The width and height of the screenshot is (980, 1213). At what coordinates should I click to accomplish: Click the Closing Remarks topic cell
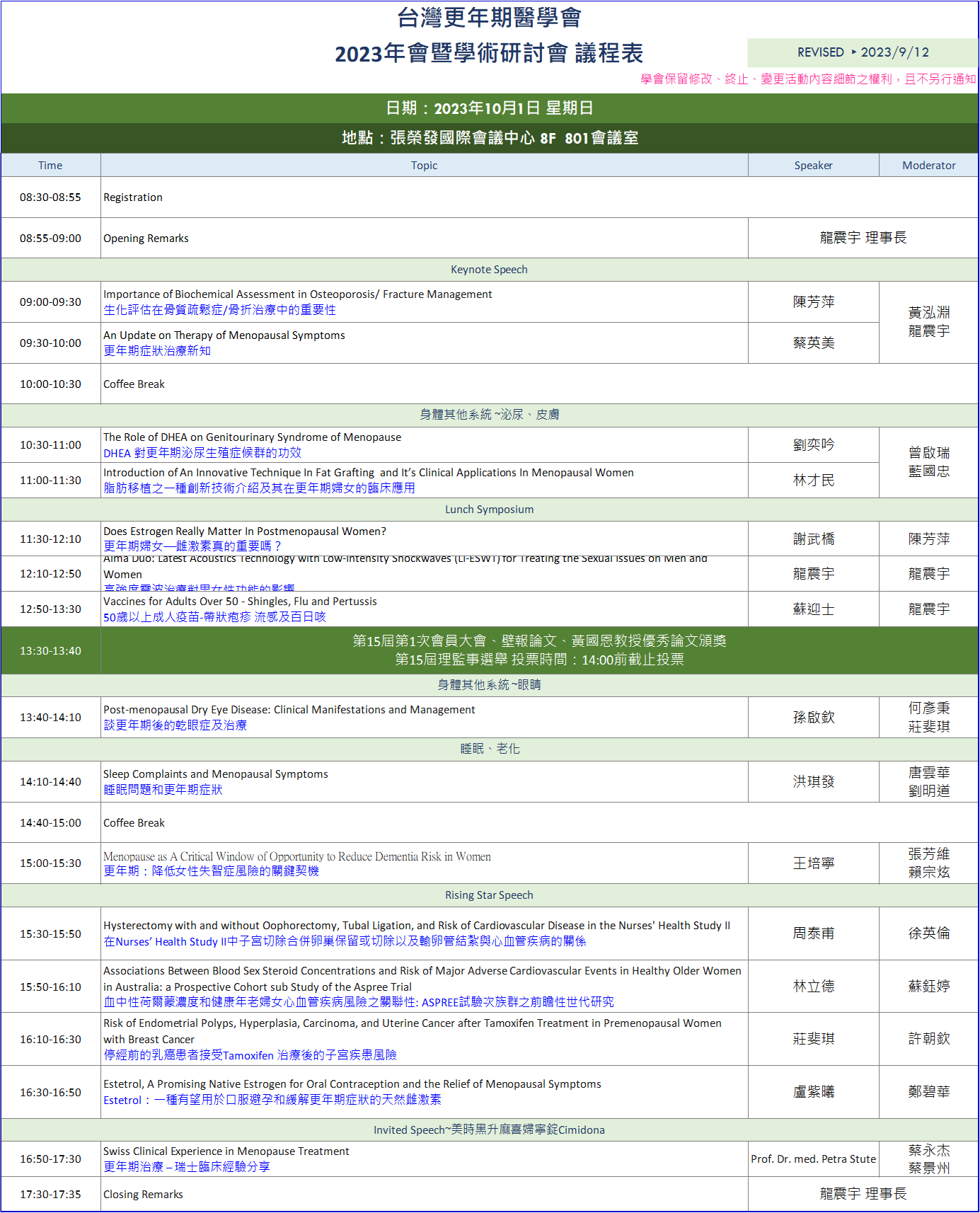(x=143, y=1195)
